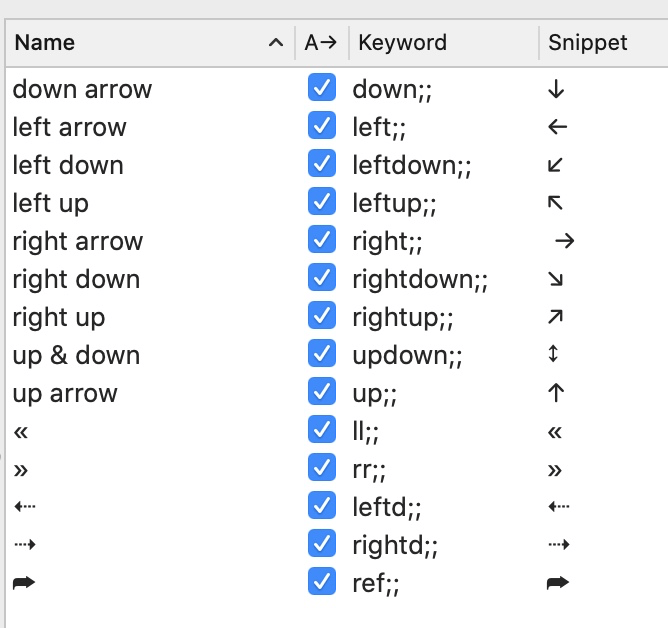Select the up-down double arrow snippet

tap(555, 356)
